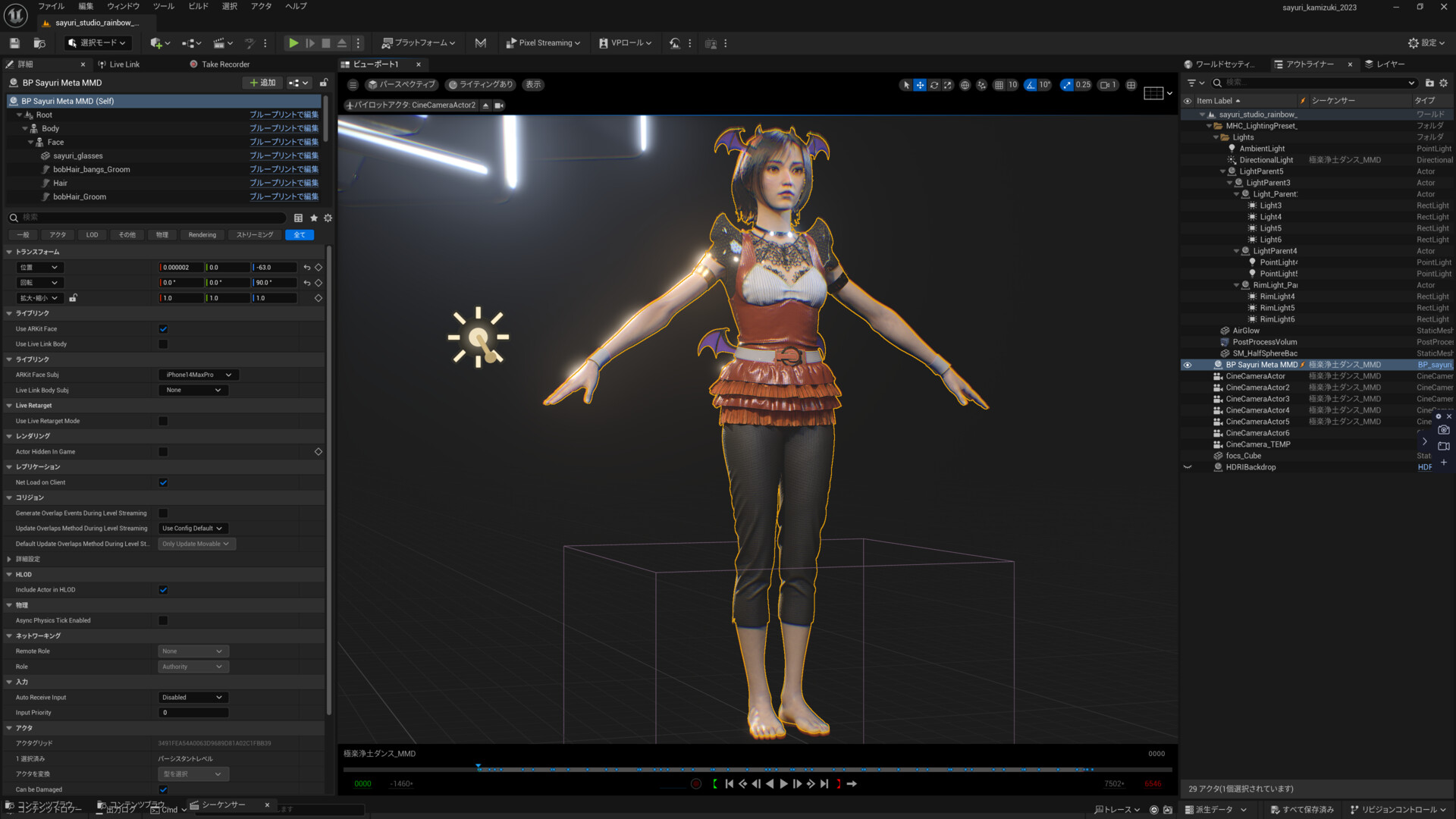Click the camera icon beside CineCameraActor2 pilot label
This screenshot has width=1456, height=819.
[498, 105]
